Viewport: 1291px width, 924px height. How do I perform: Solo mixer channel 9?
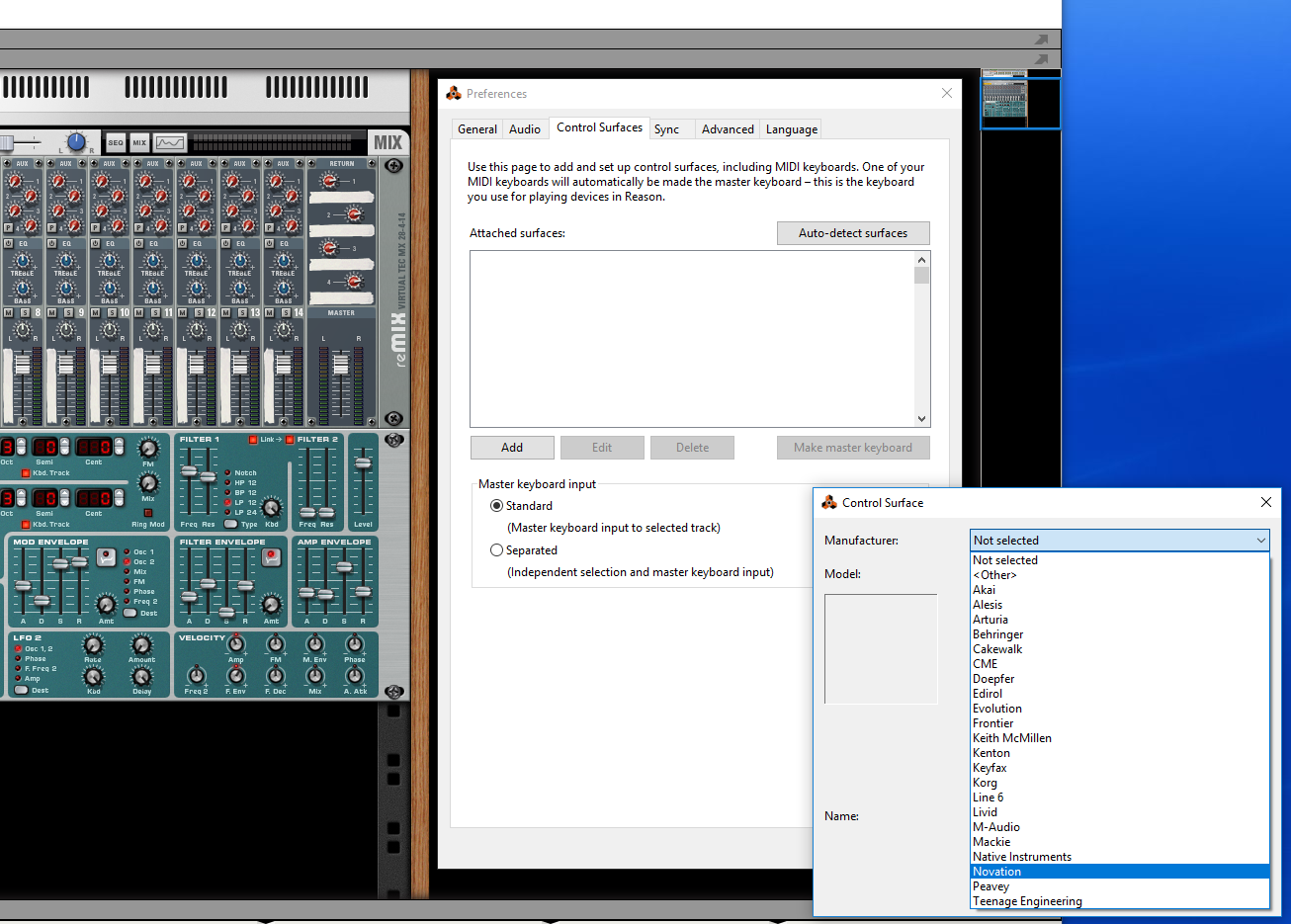click(x=68, y=312)
